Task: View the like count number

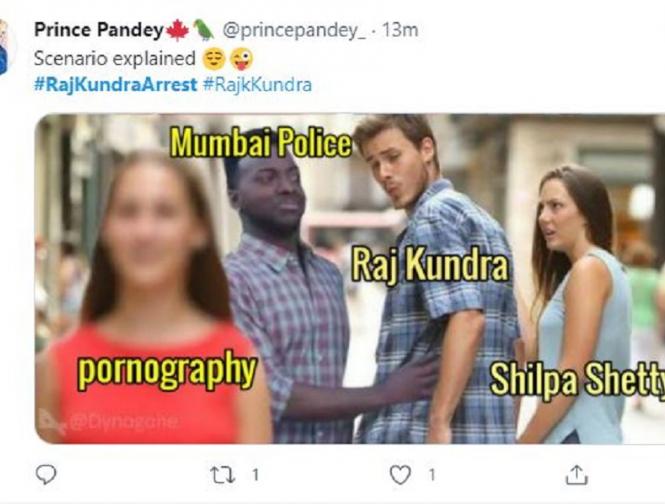Action: click(432, 475)
